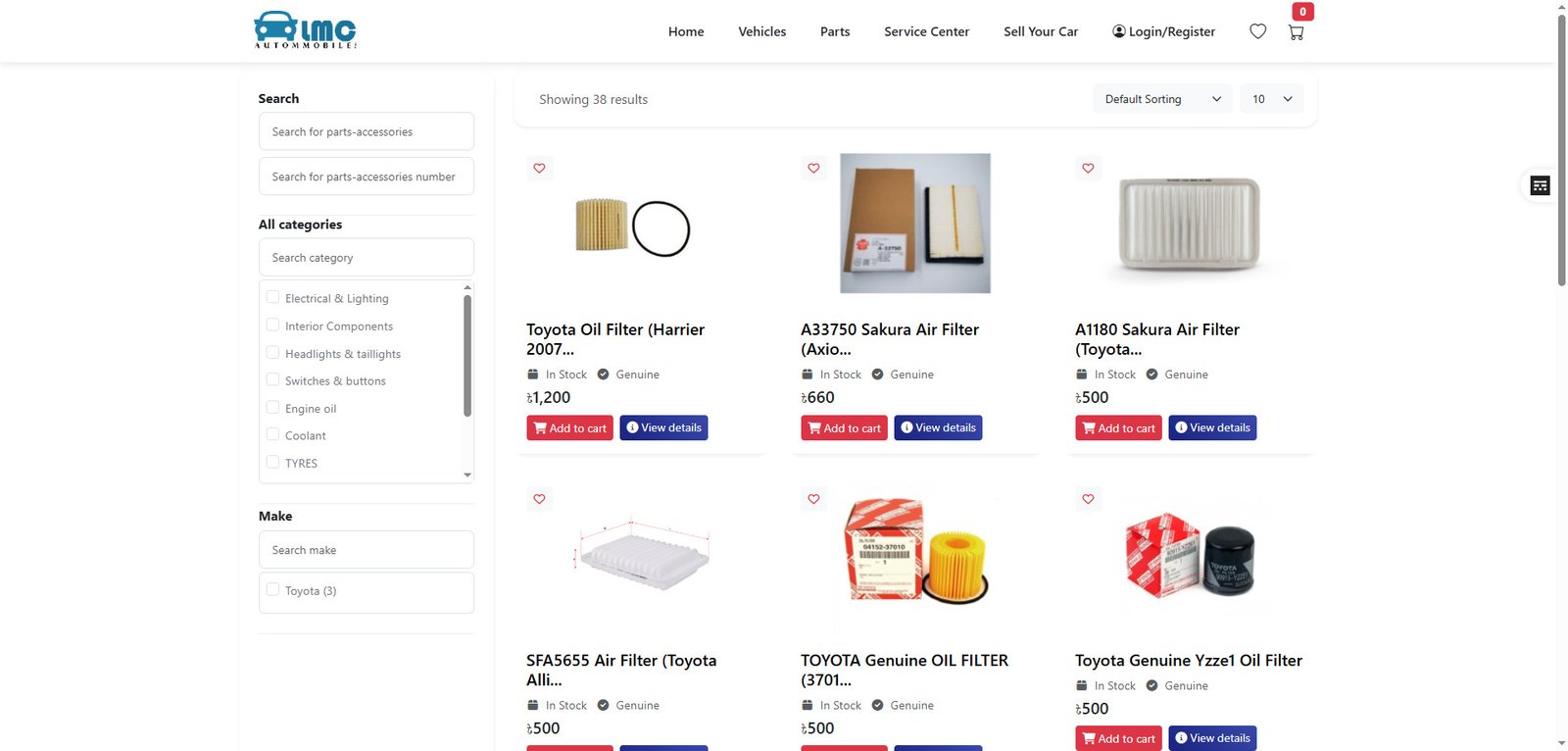Open the shopping cart icon in header
The image size is (1568, 751).
click(1296, 32)
